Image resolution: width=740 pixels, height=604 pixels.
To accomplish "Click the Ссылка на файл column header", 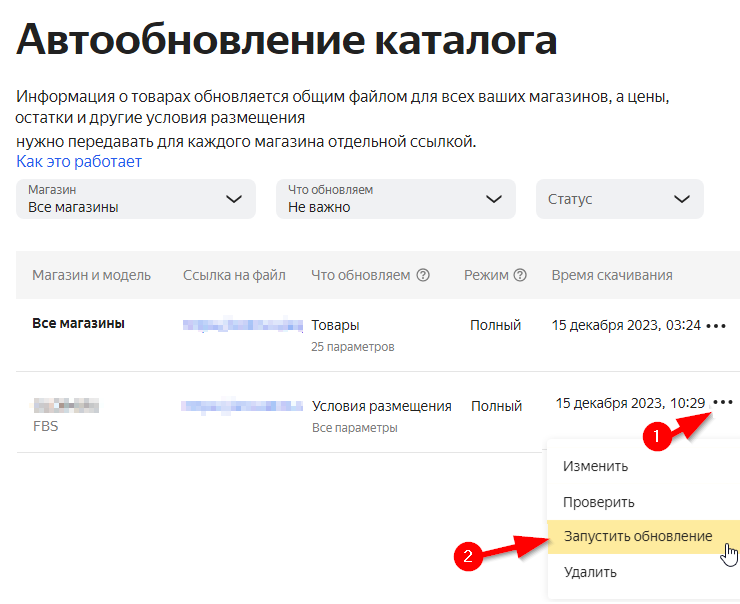I will 234,275.
